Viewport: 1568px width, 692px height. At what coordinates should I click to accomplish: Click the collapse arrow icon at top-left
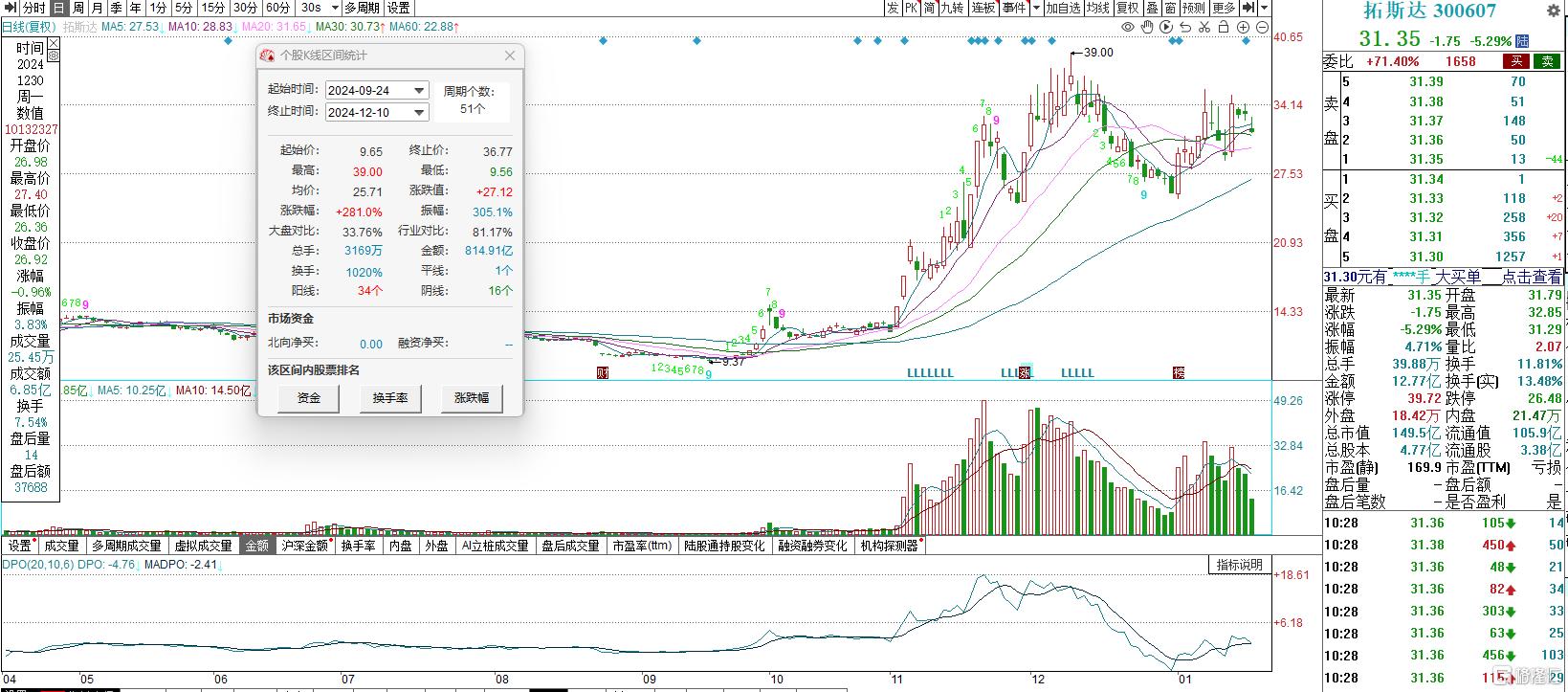click(11, 8)
